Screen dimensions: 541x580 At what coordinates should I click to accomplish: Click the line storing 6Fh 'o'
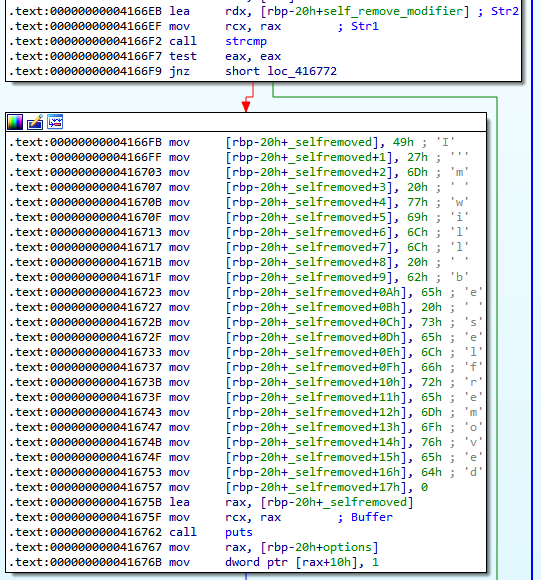click(246, 427)
